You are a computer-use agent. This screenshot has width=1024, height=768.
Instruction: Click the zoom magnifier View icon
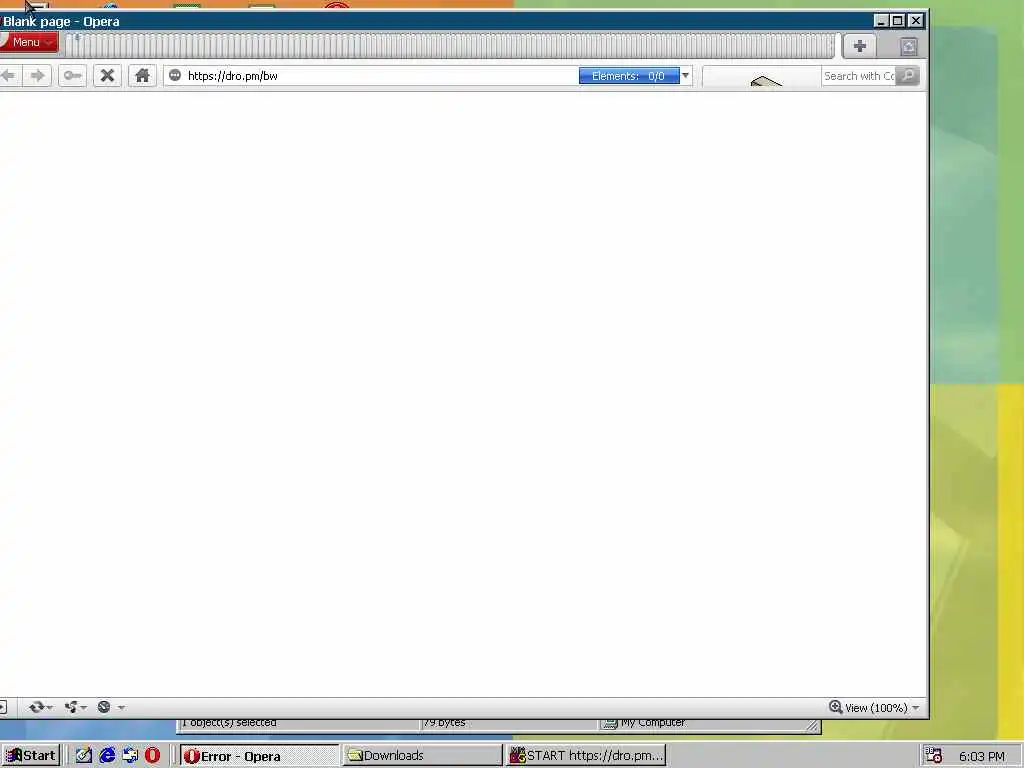(835, 707)
